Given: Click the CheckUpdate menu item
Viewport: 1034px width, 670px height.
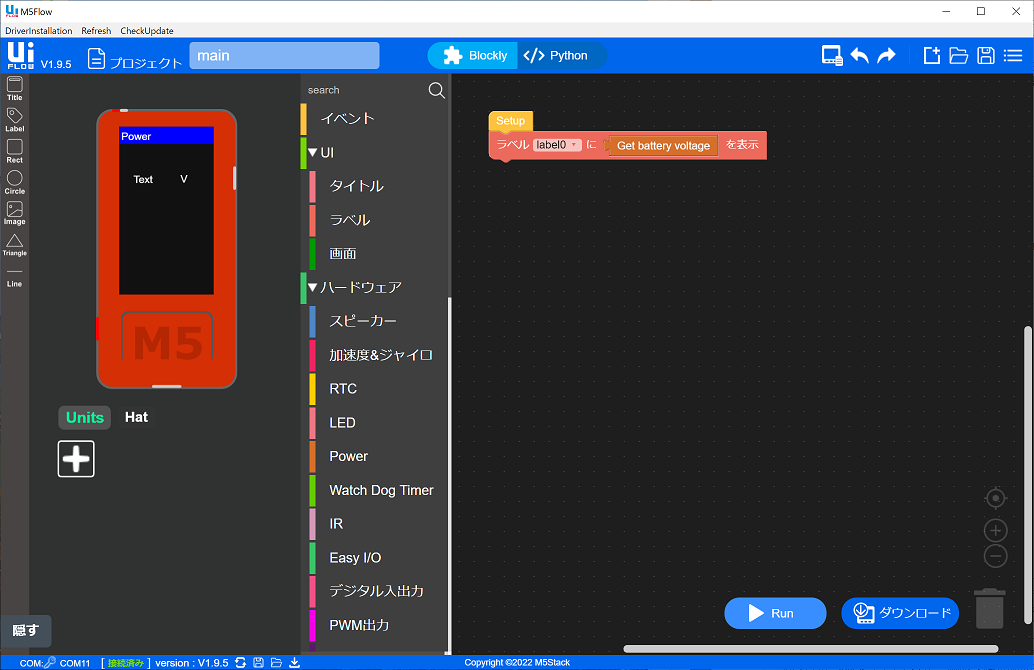Looking at the screenshot, I should tap(147, 31).
